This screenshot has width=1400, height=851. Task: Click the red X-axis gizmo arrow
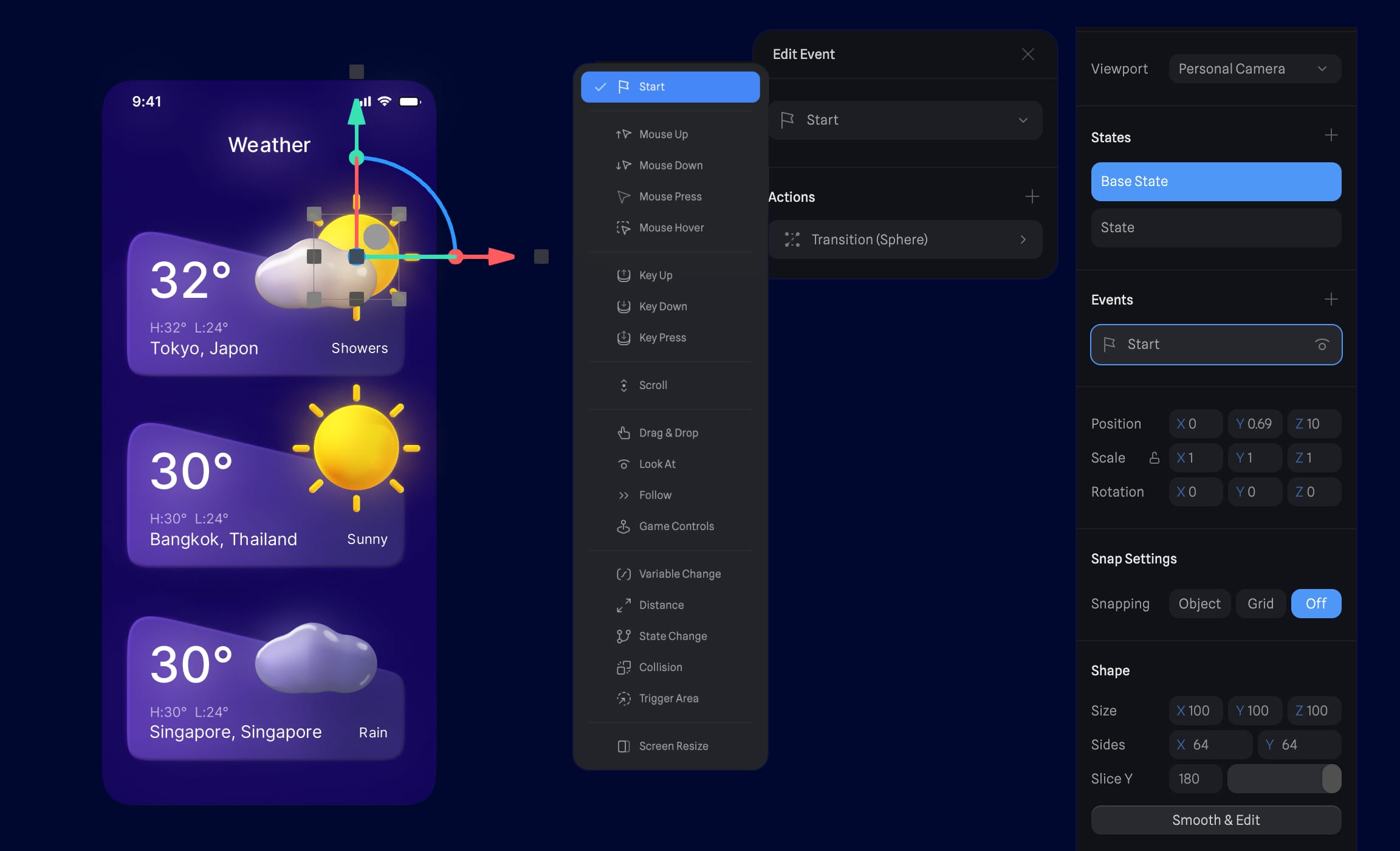(501, 257)
